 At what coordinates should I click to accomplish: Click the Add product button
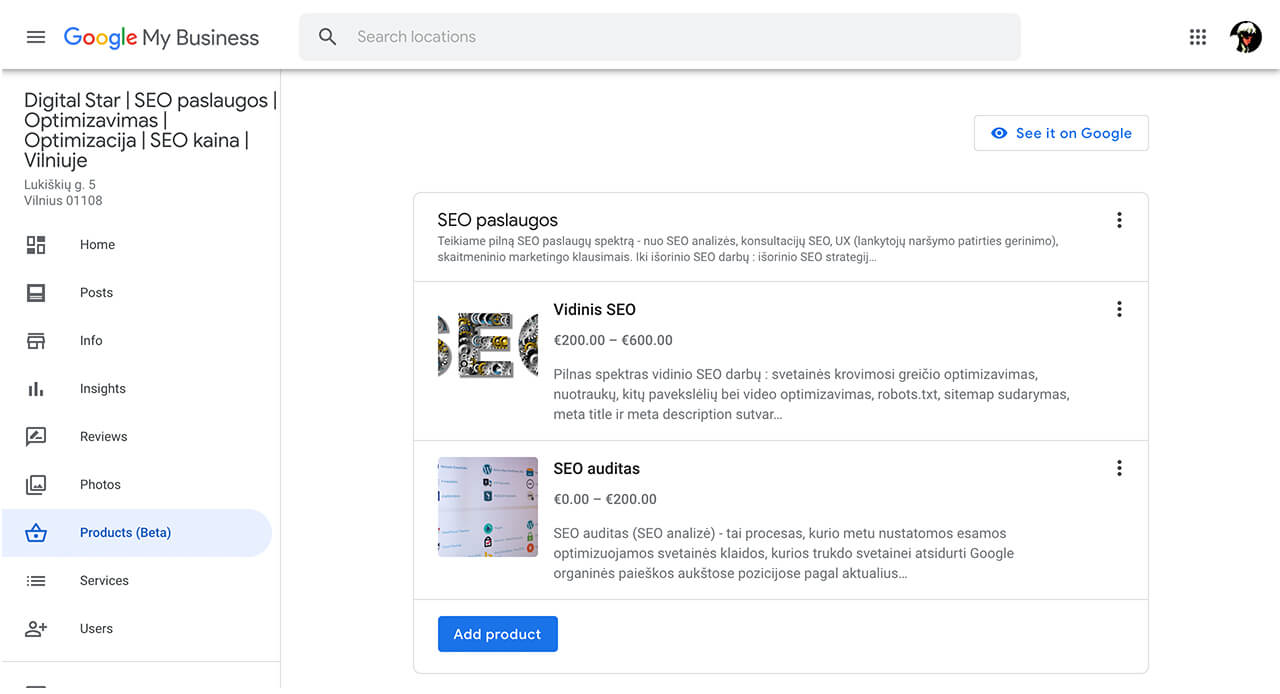pyautogui.click(x=498, y=634)
